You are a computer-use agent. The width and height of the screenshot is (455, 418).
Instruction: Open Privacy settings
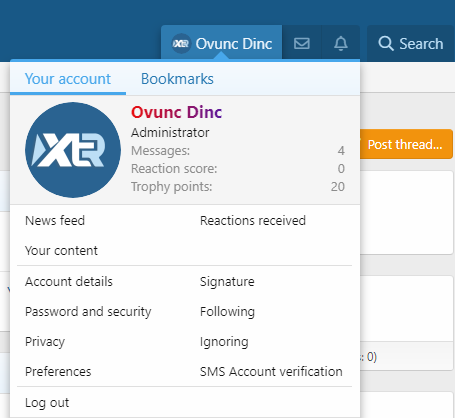pos(45,342)
